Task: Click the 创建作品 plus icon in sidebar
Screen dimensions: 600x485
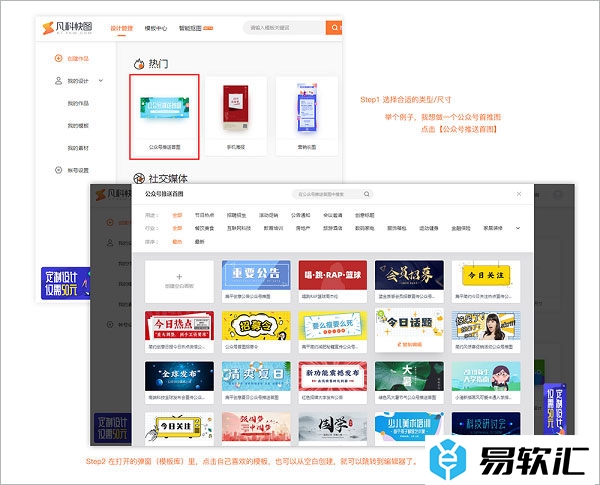Action: [56, 59]
